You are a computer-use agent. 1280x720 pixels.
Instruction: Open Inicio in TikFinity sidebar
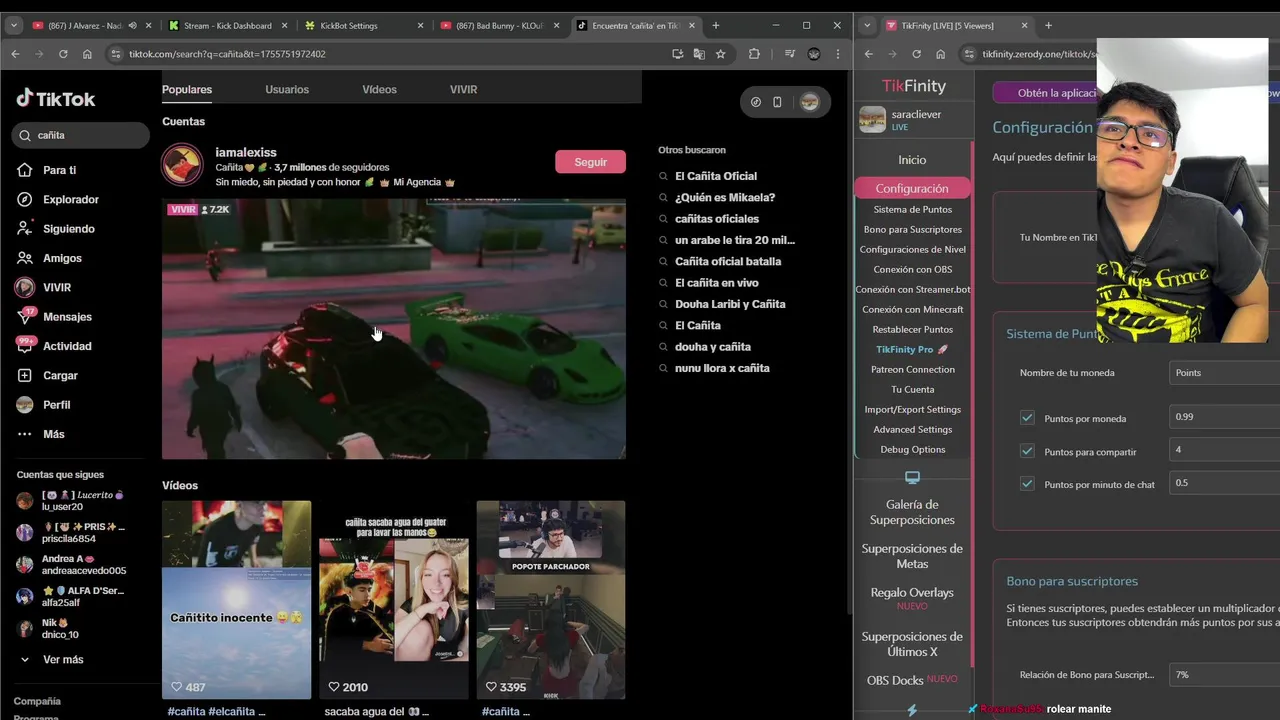click(x=912, y=159)
